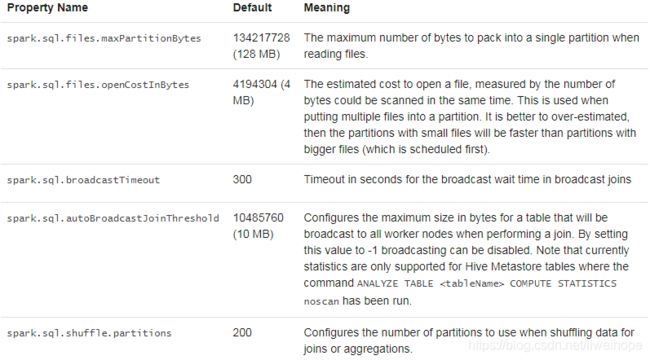650x360 pixels.
Task: Click the Meaning column header
Action: pos(327,7)
